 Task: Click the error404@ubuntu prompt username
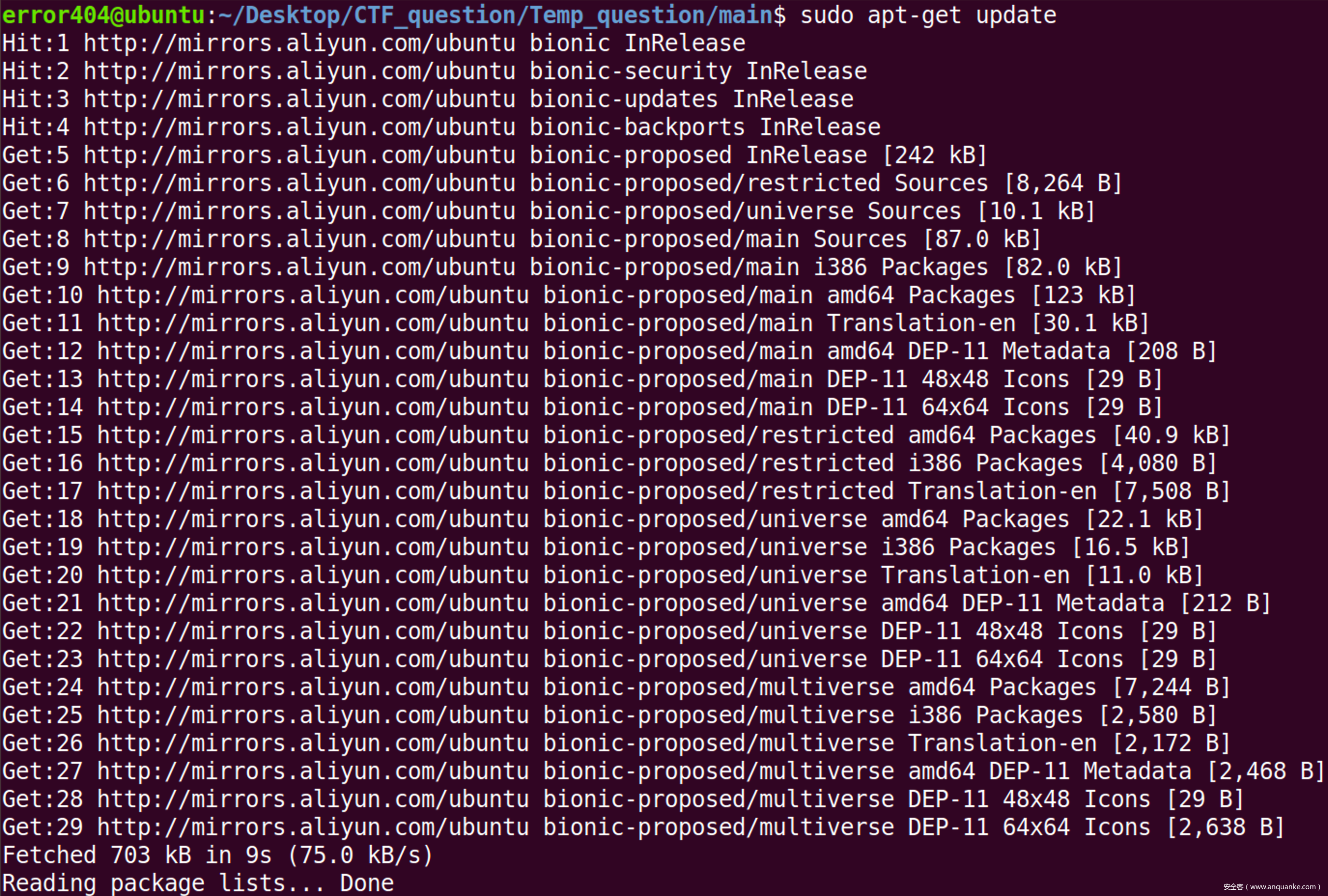pyautogui.click(x=103, y=15)
